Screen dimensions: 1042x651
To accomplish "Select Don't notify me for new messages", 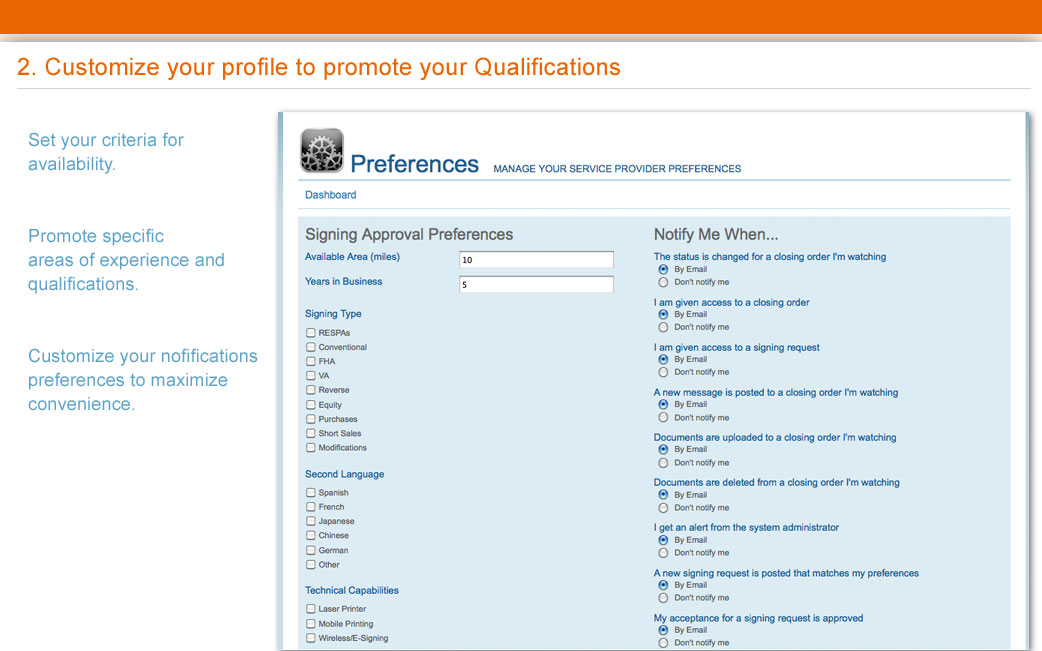I will click(x=663, y=417).
